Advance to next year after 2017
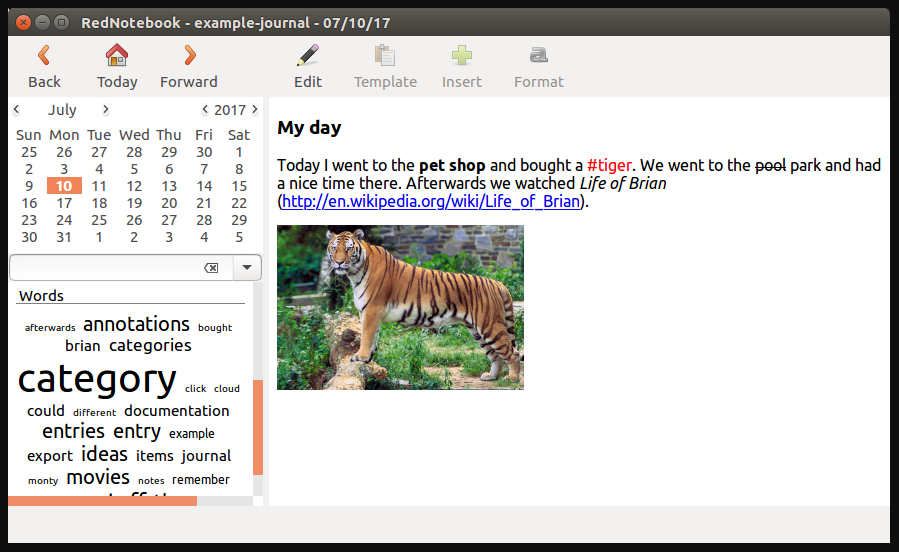The width and height of the screenshot is (899, 552). coord(255,110)
